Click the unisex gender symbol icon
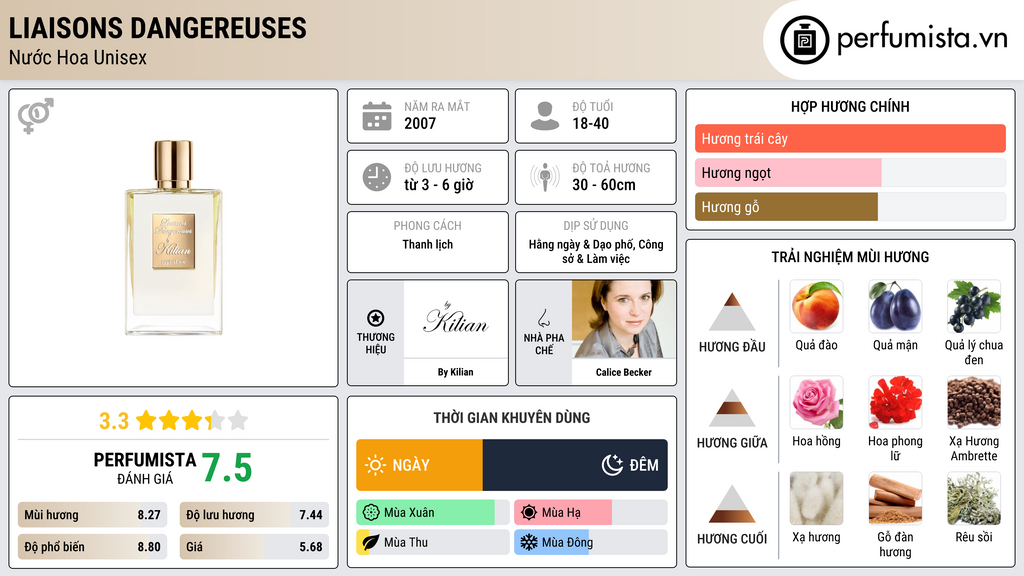The height and width of the screenshot is (576, 1024). coord(35,115)
